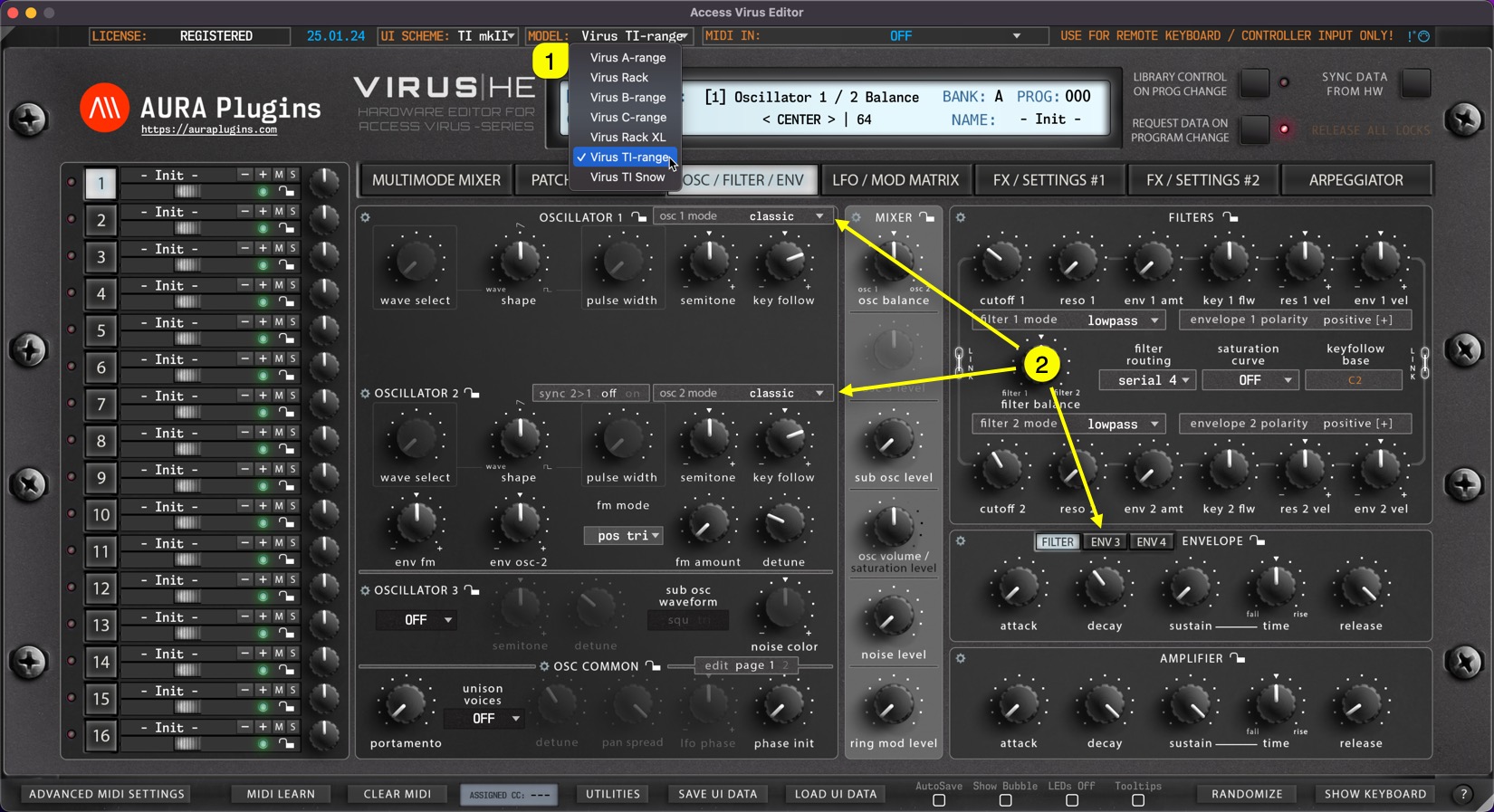Mute part 1 with its M button
This screenshot has height=812, width=1494.
click(x=279, y=175)
